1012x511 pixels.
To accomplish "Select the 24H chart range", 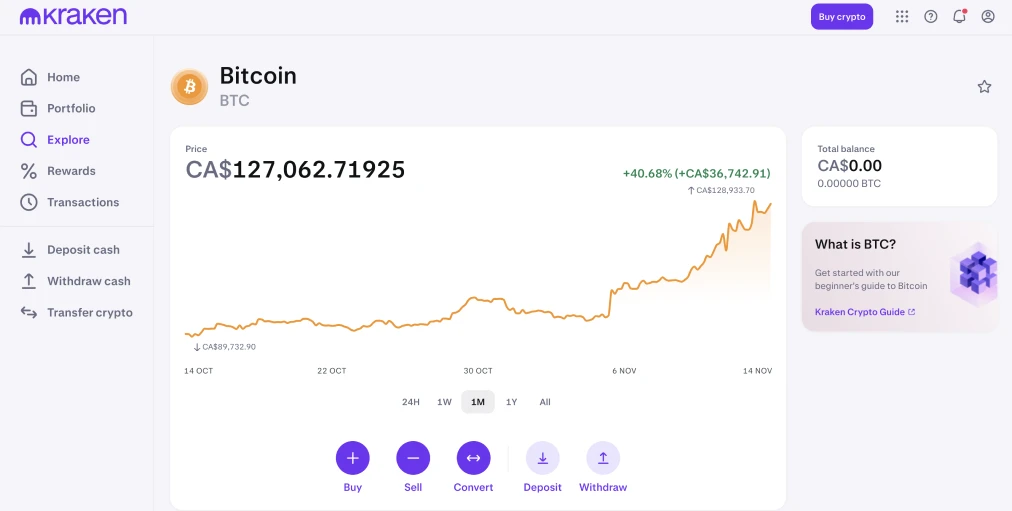I will [x=410, y=402].
